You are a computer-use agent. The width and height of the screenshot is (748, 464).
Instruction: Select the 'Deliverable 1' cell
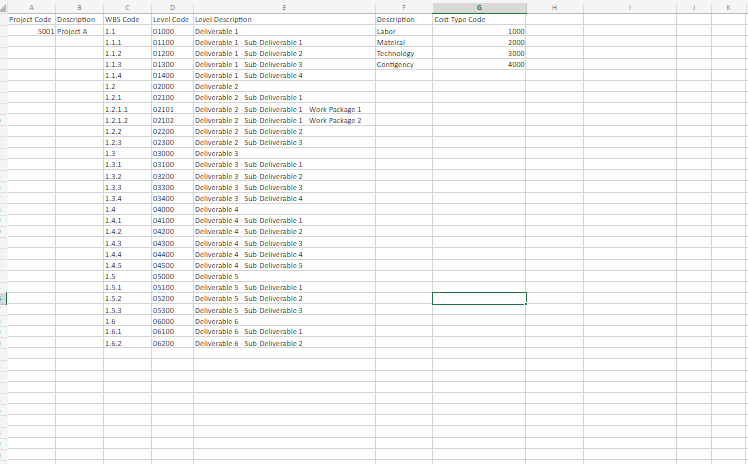pos(284,31)
